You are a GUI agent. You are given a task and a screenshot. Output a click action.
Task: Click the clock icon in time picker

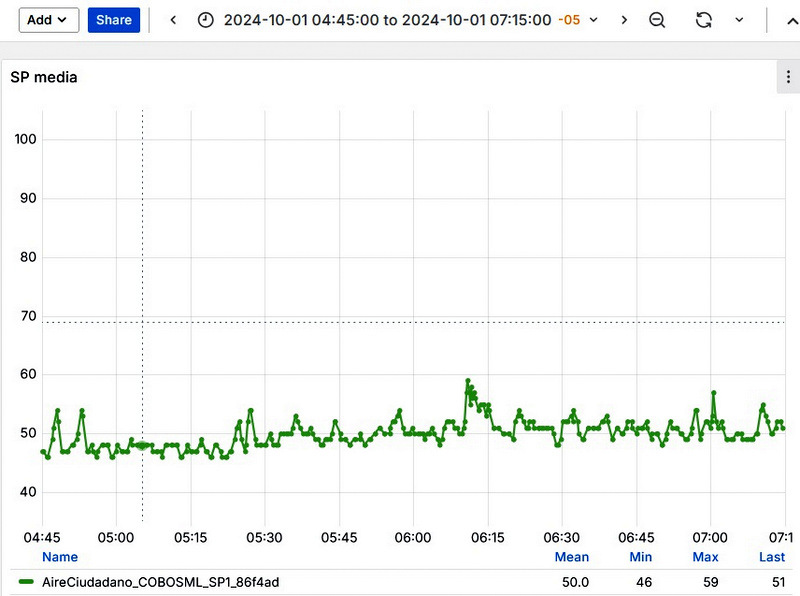tap(206, 20)
